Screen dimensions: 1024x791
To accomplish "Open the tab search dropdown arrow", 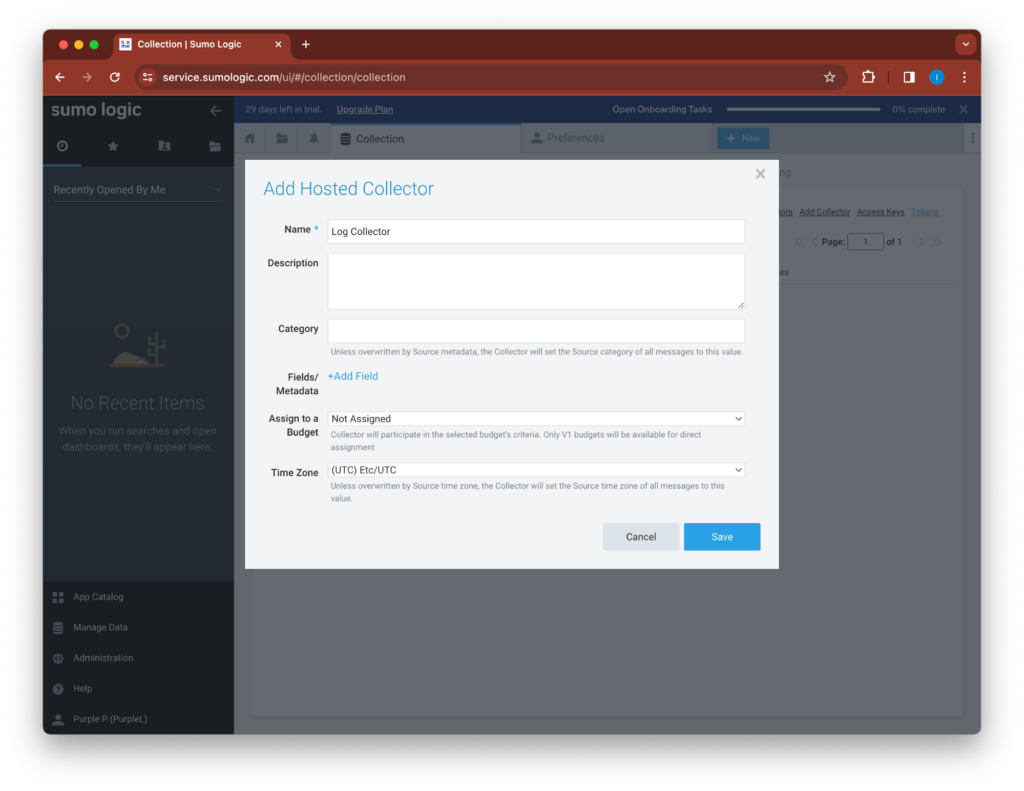I will pyautogui.click(x=965, y=44).
